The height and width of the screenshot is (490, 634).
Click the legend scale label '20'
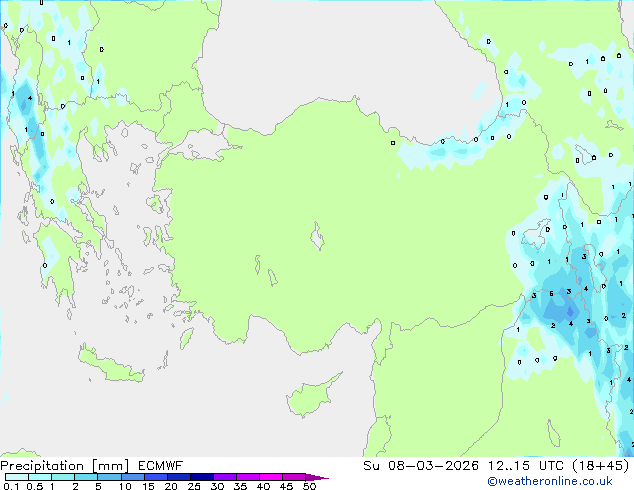171,486
